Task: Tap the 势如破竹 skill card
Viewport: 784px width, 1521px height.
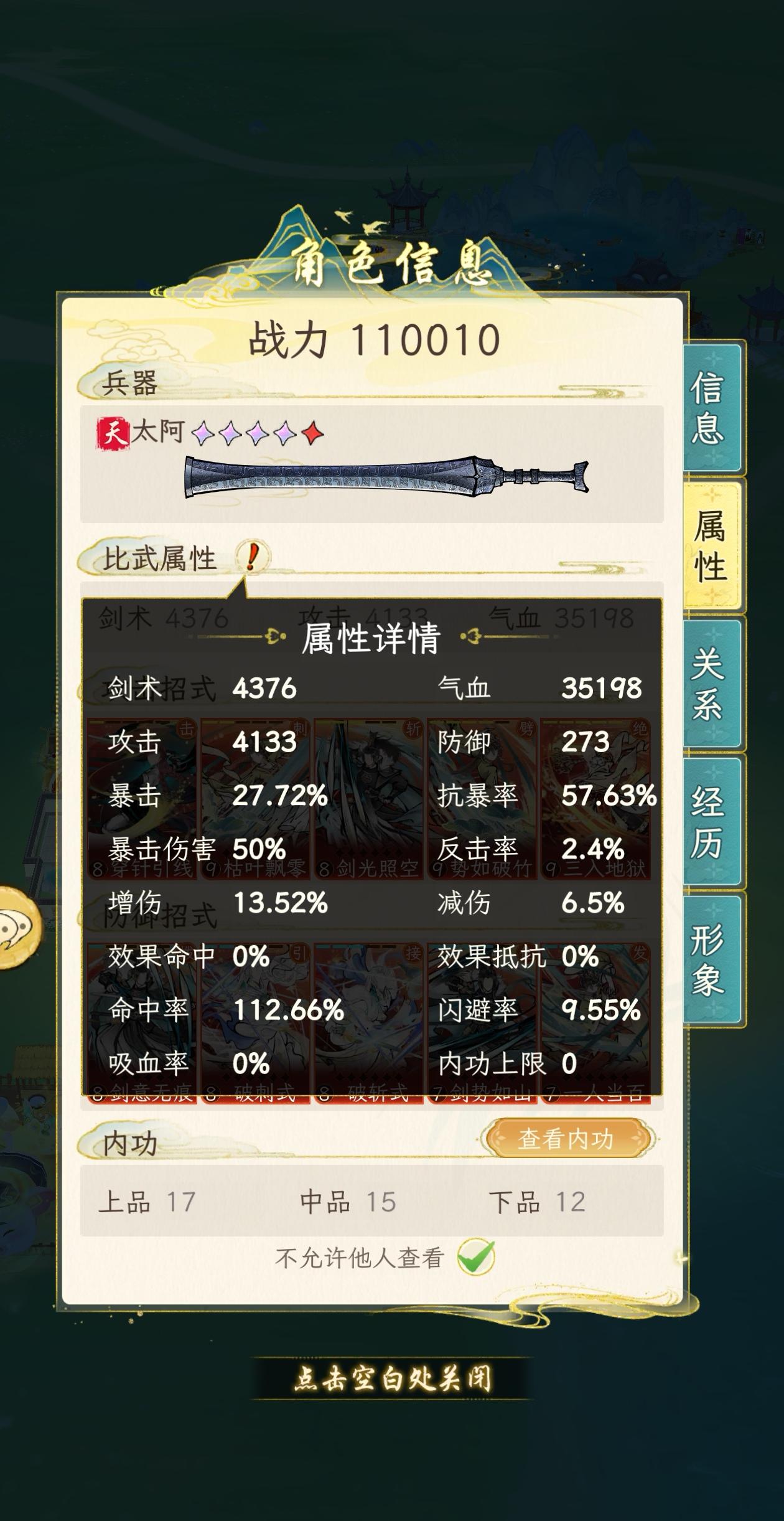Action: [x=482, y=799]
